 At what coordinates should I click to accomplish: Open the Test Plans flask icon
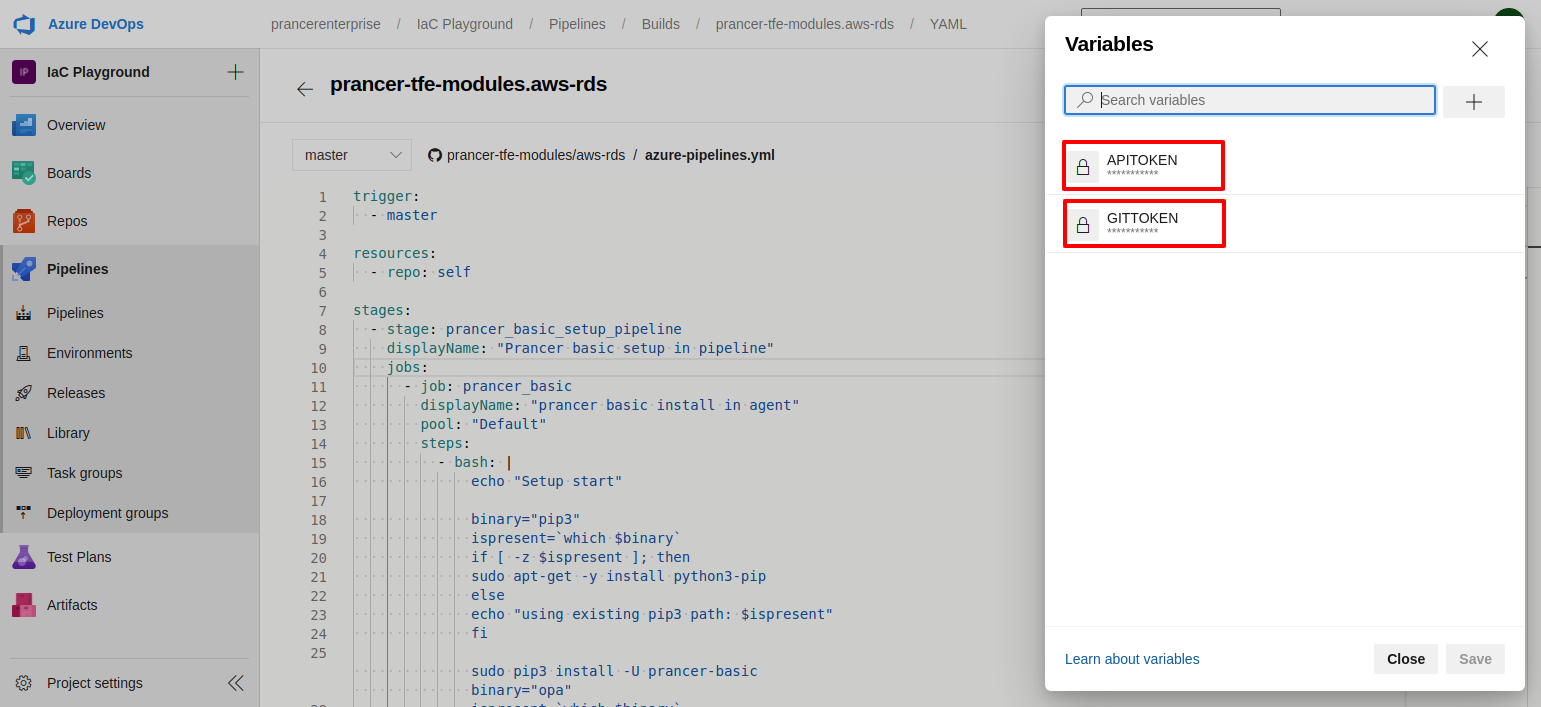24,557
